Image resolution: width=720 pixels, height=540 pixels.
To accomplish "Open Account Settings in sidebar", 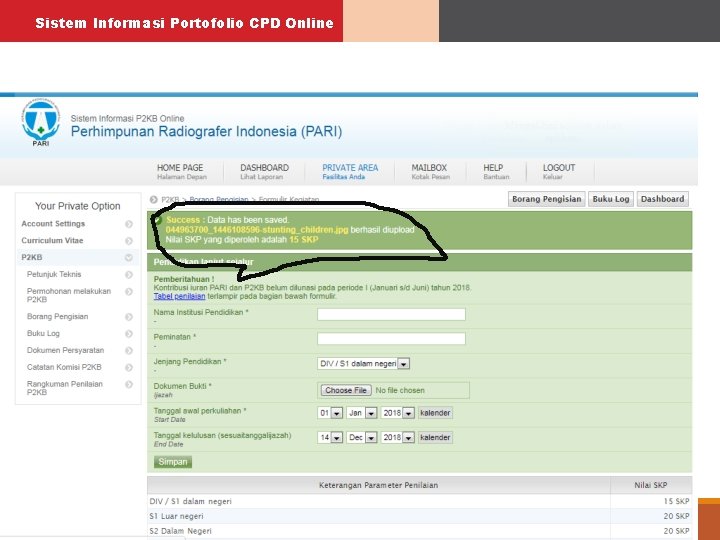I will click(x=53, y=224).
